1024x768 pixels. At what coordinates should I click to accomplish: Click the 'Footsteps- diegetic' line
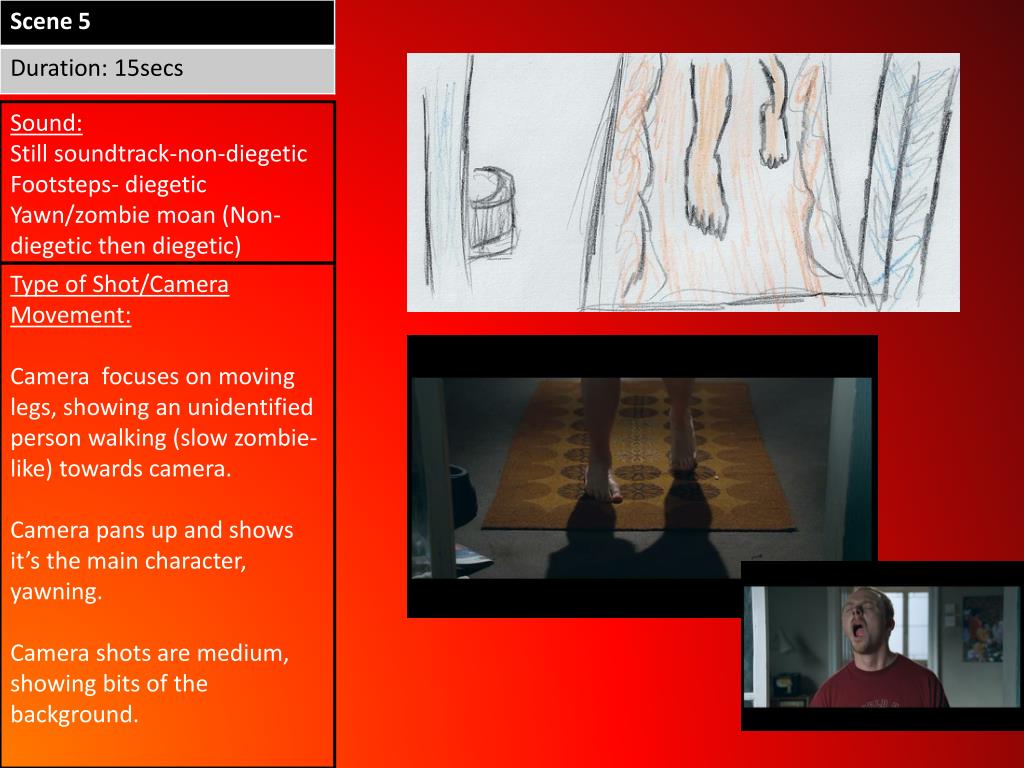tap(108, 184)
